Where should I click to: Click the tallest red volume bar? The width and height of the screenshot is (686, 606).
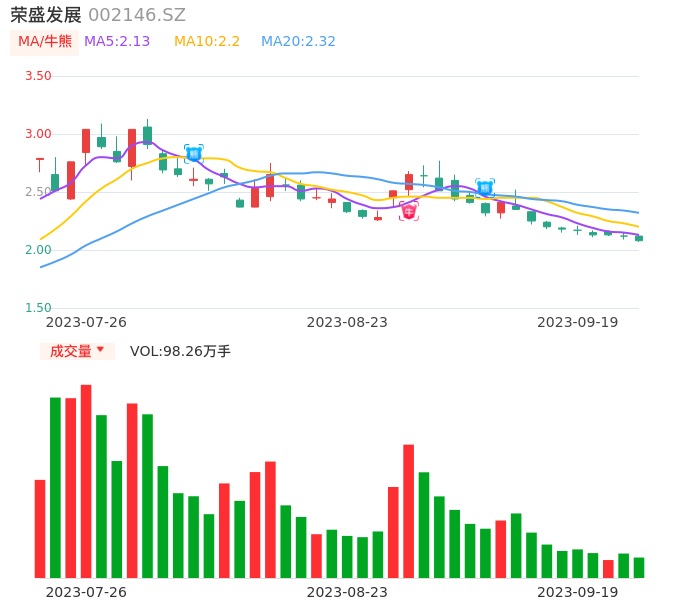[x=86, y=480]
